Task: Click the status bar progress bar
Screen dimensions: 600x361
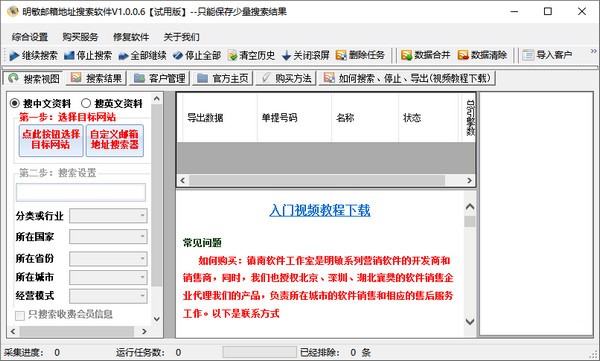Action: coord(259,352)
